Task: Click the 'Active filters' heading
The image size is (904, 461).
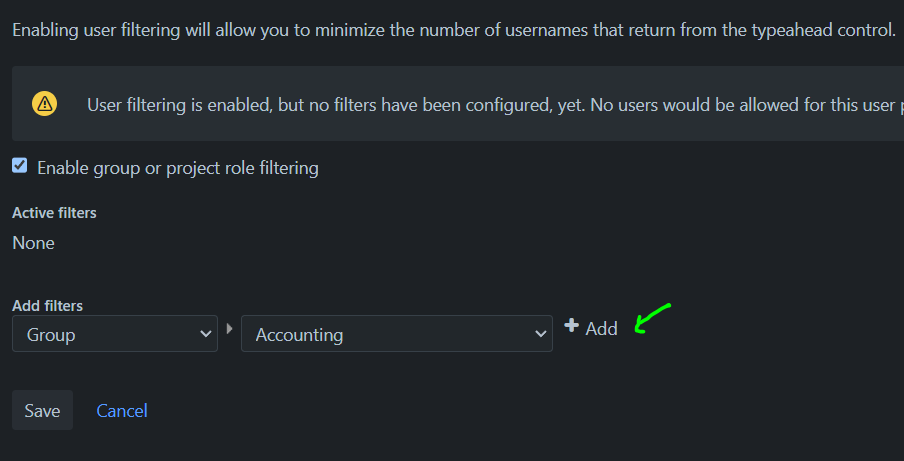Action: (x=54, y=213)
